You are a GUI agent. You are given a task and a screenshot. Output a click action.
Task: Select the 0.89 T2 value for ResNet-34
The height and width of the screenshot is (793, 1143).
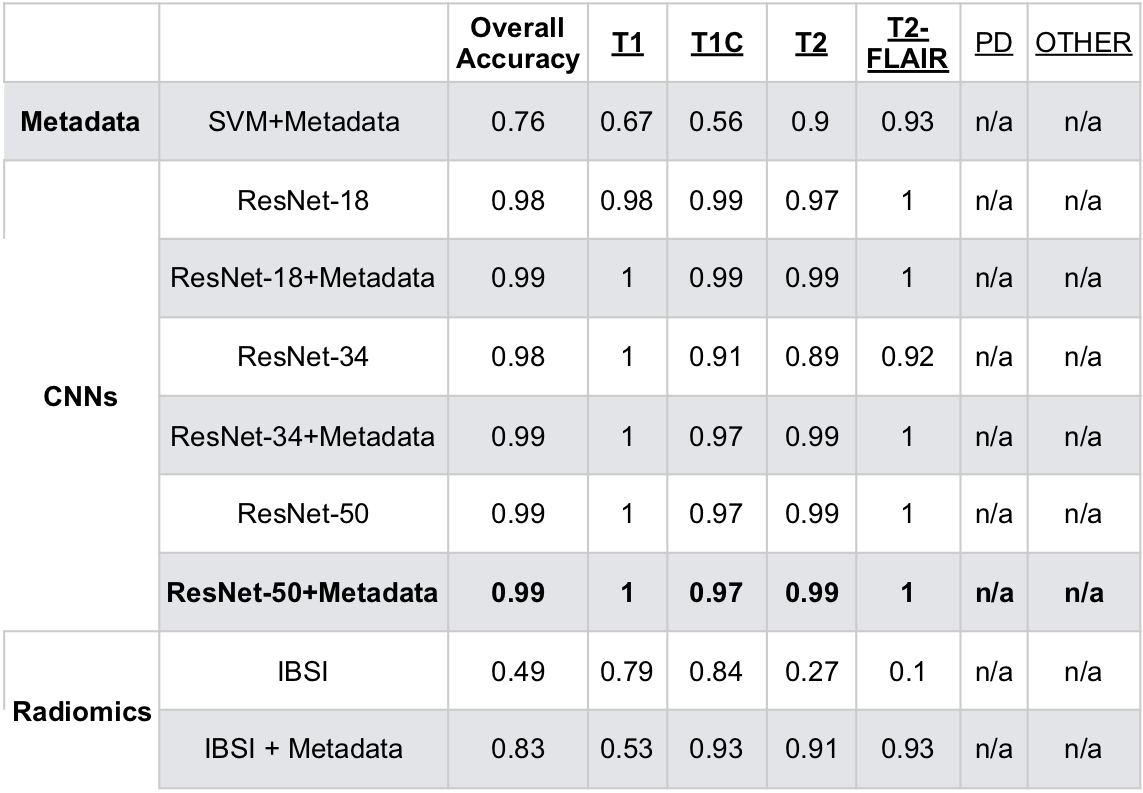tap(813, 358)
